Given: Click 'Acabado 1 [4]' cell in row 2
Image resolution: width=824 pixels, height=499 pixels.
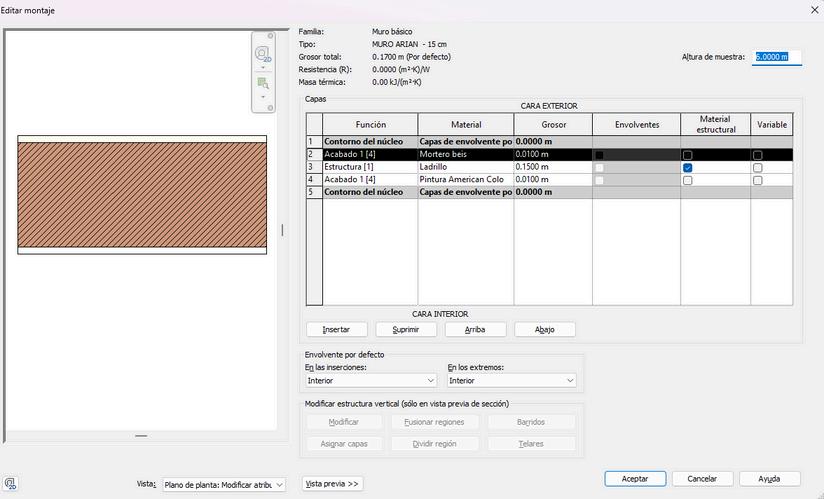Looking at the screenshot, I should pyautogui.click(x=370, y=154).
